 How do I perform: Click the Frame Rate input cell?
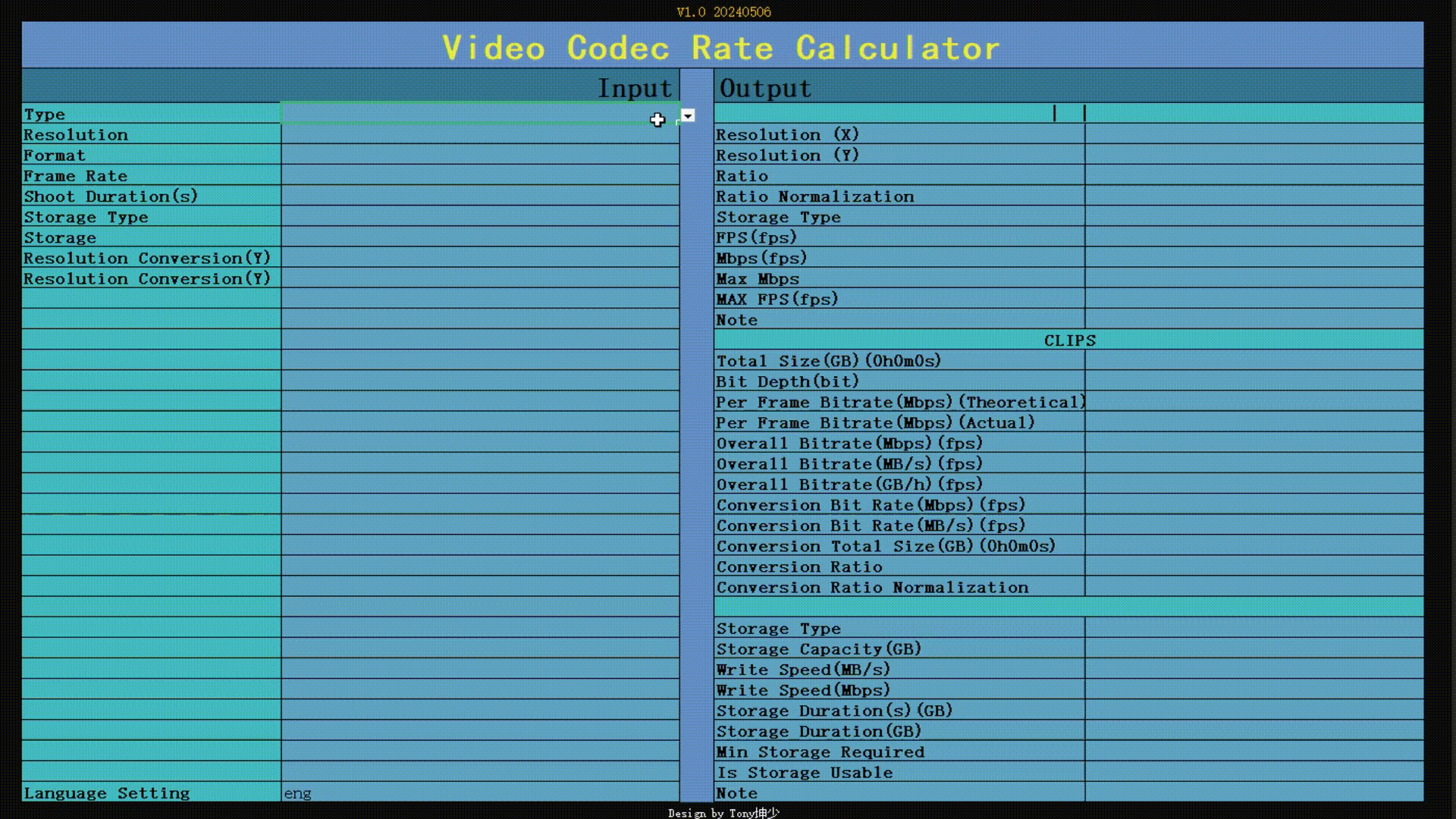479,175
